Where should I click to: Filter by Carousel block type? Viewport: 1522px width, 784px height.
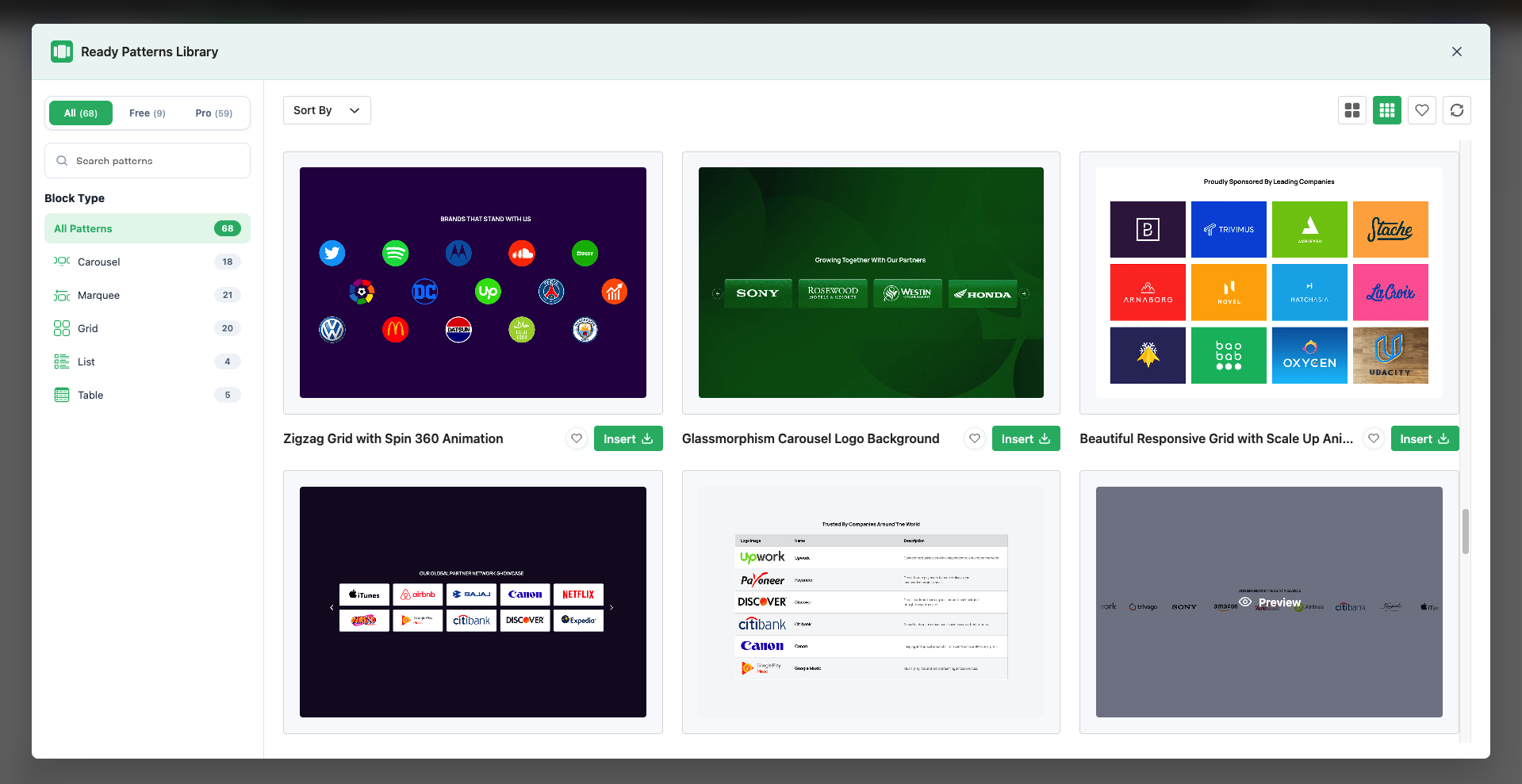tap(148, 262)
